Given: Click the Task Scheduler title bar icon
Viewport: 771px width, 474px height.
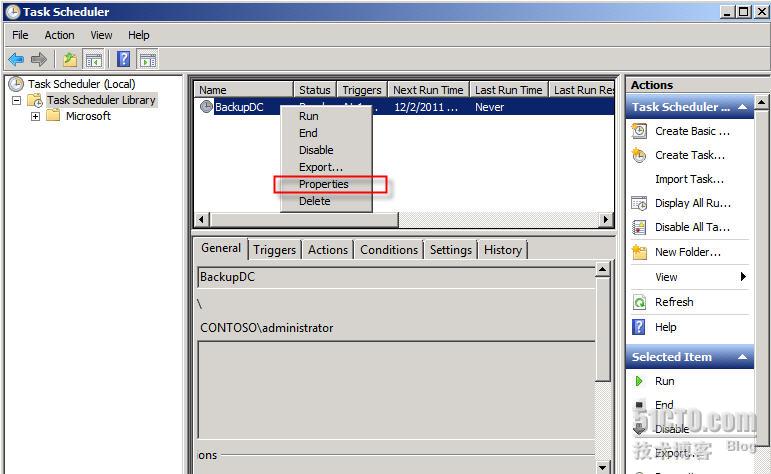Looking at the screenshot, I should click(12, 12).
